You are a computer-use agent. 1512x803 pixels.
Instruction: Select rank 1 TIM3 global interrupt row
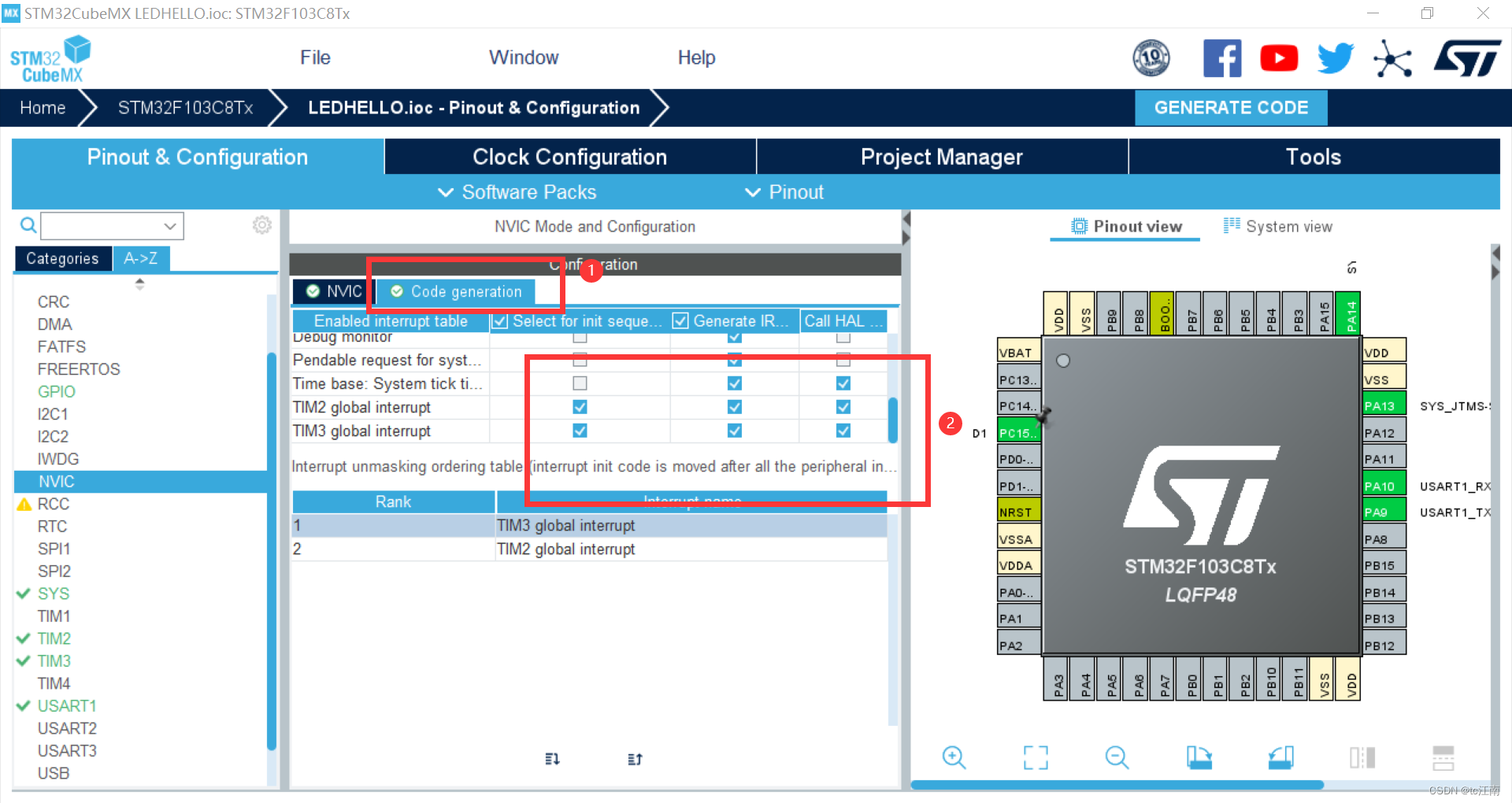coord(589,525)
